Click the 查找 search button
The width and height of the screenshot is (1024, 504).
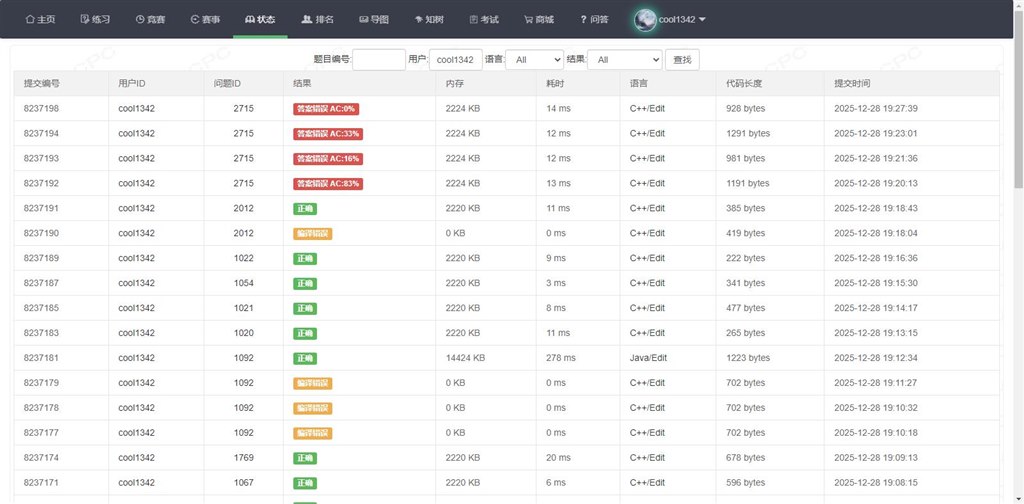(x=682, y=60)
